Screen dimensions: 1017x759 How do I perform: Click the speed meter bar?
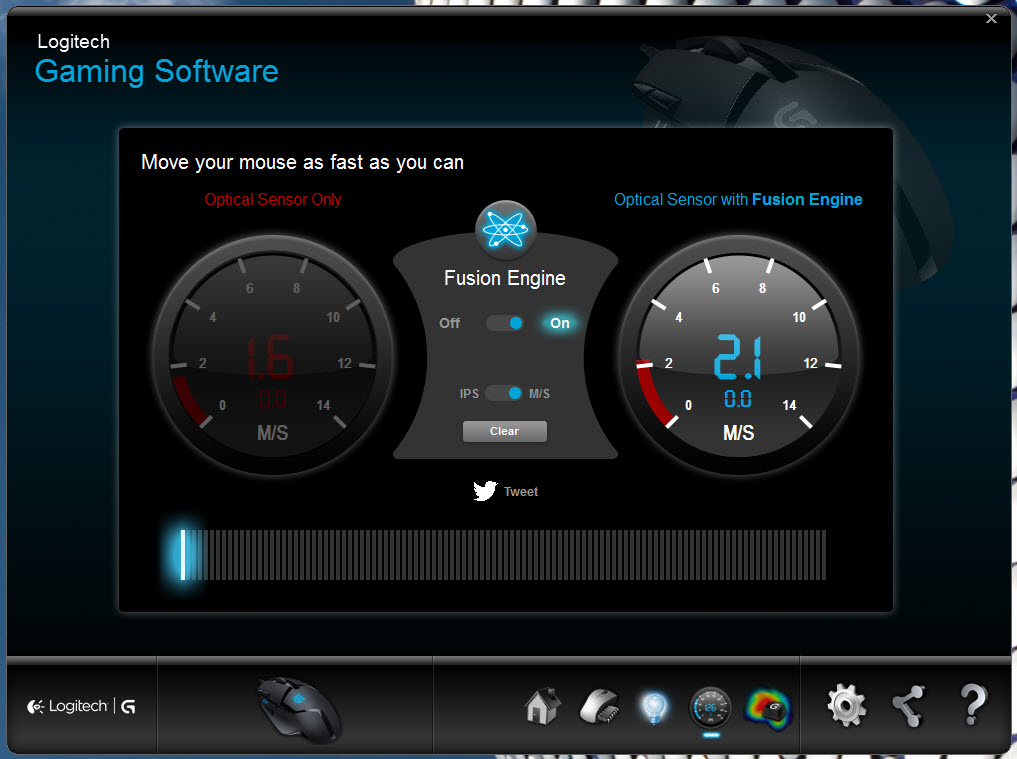pyautogui.click(x=503, y=555)
